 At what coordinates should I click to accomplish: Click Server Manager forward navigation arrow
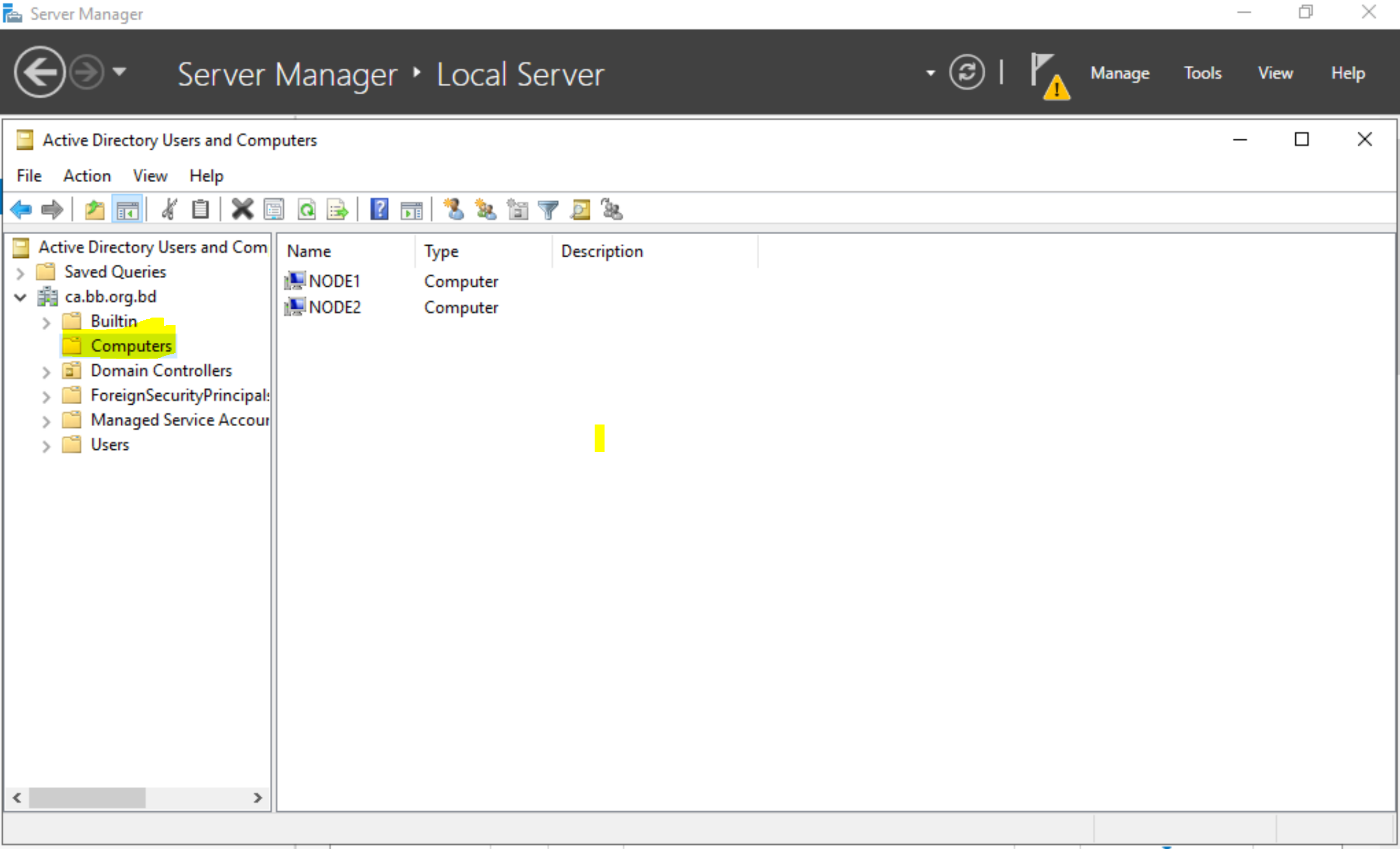coord(86,72)
